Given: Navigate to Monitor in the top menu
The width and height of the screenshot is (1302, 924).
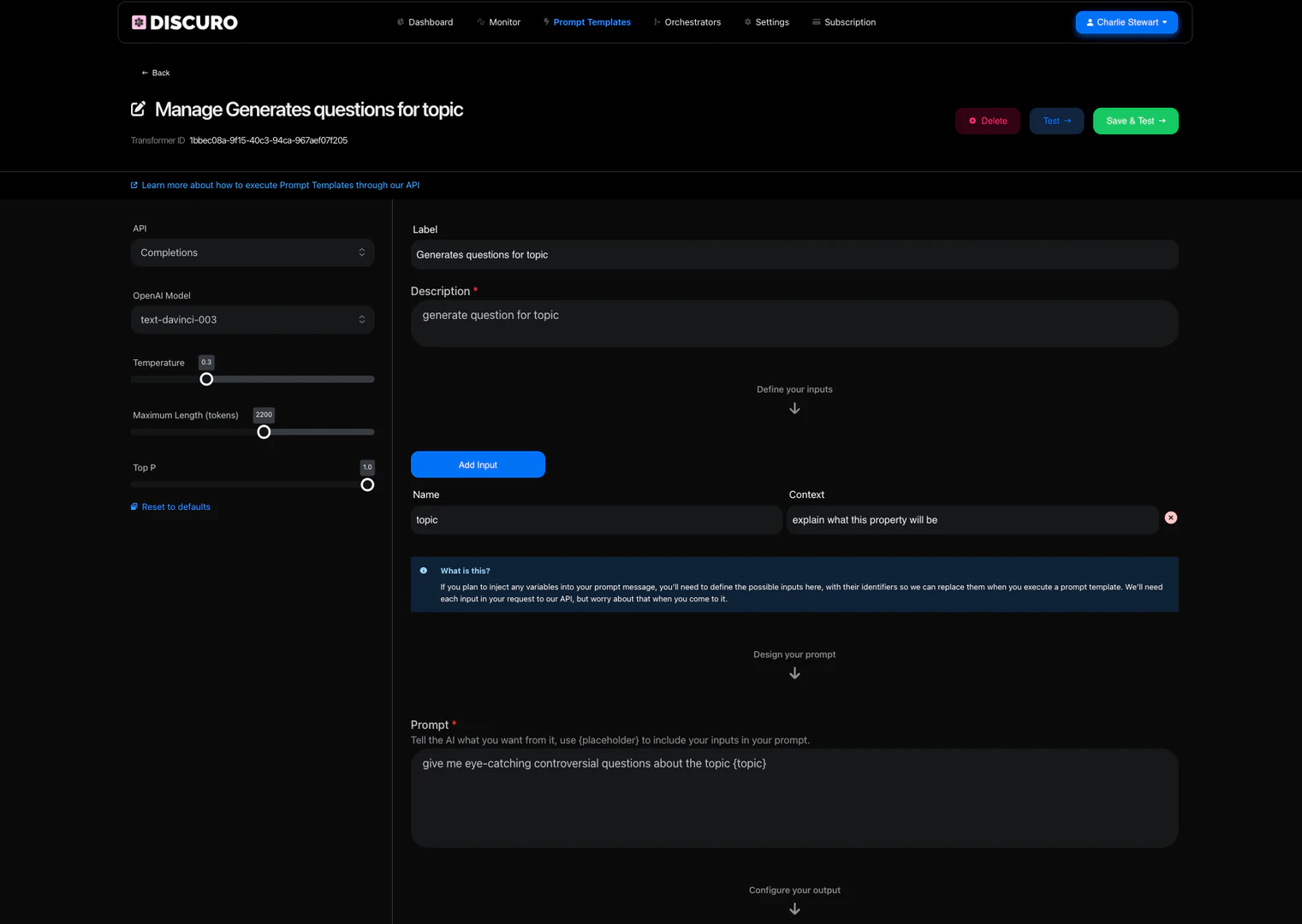Looking at the screenshot, I should coord(504,21).
